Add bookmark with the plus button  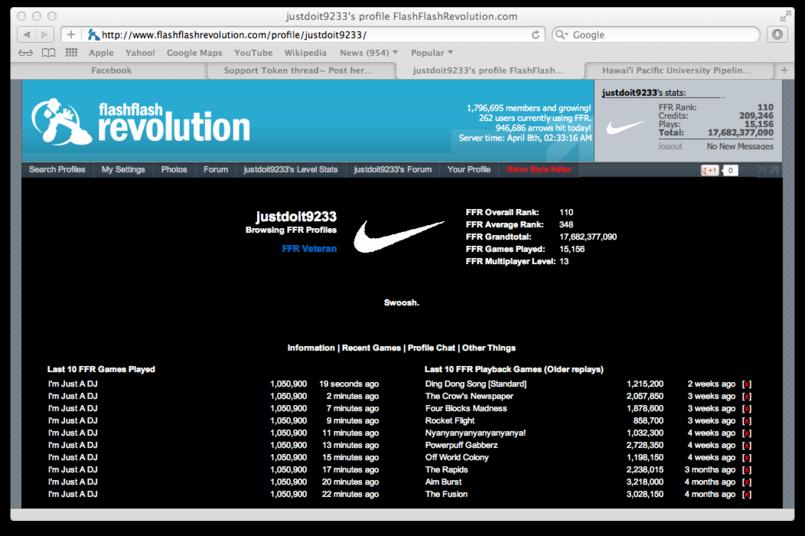pos(71,35)
